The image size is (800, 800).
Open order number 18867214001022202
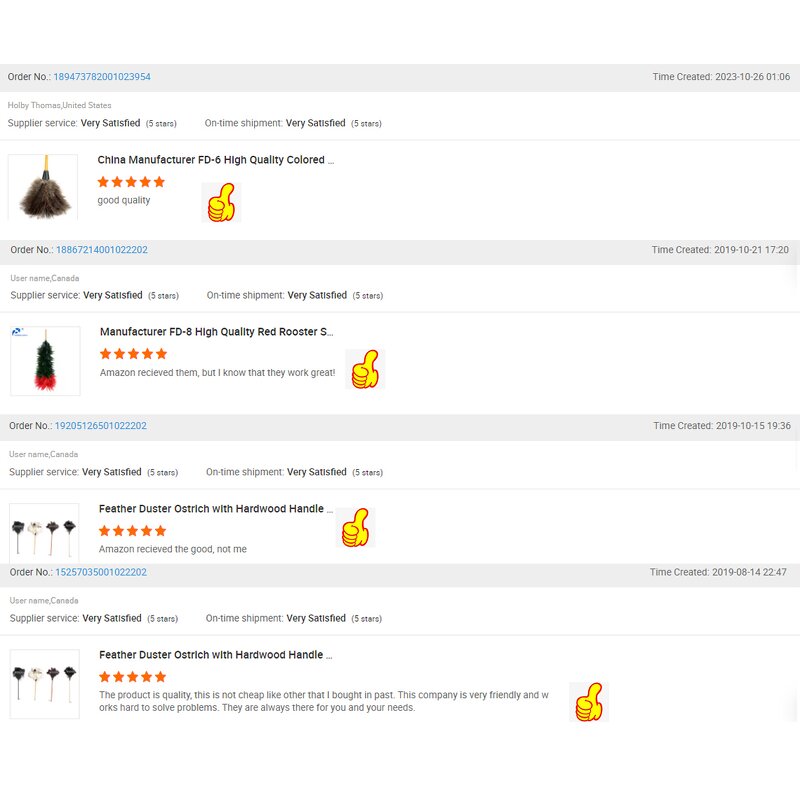pyautogui.click(x=102, y=250)
